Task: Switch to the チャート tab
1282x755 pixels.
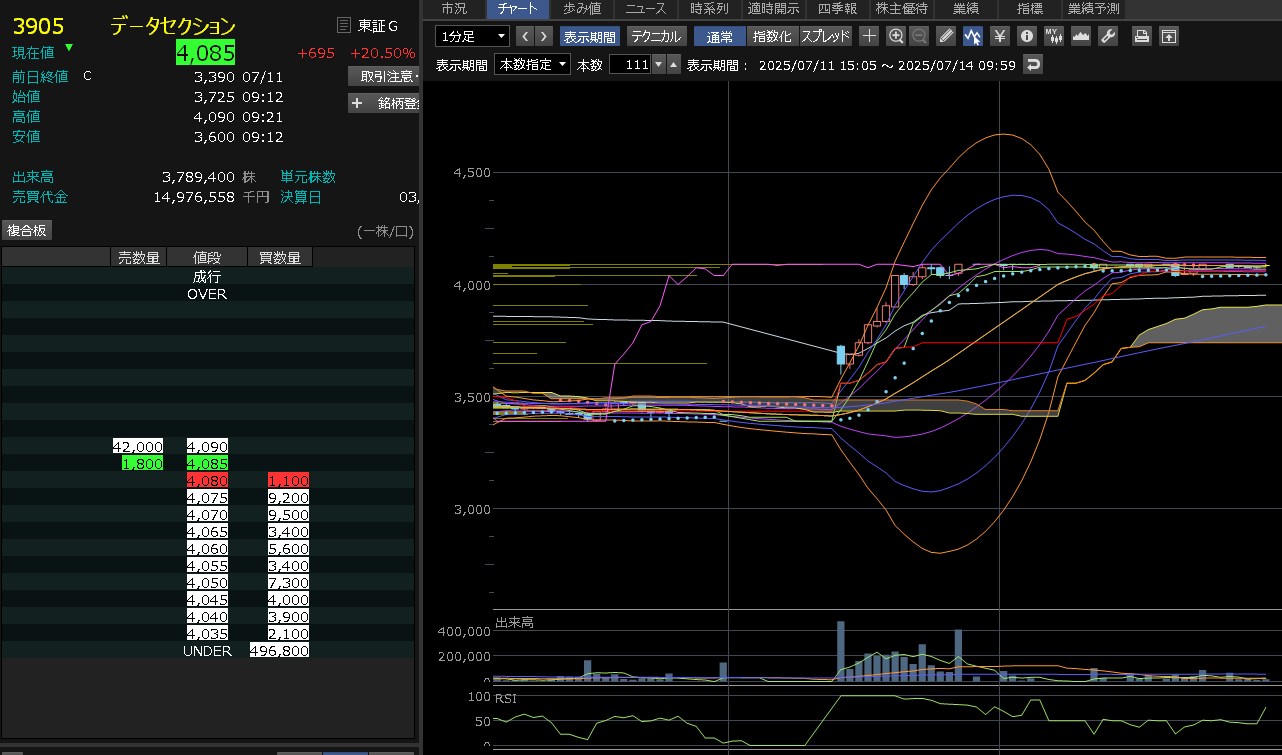Action: (x=518, y=9)
